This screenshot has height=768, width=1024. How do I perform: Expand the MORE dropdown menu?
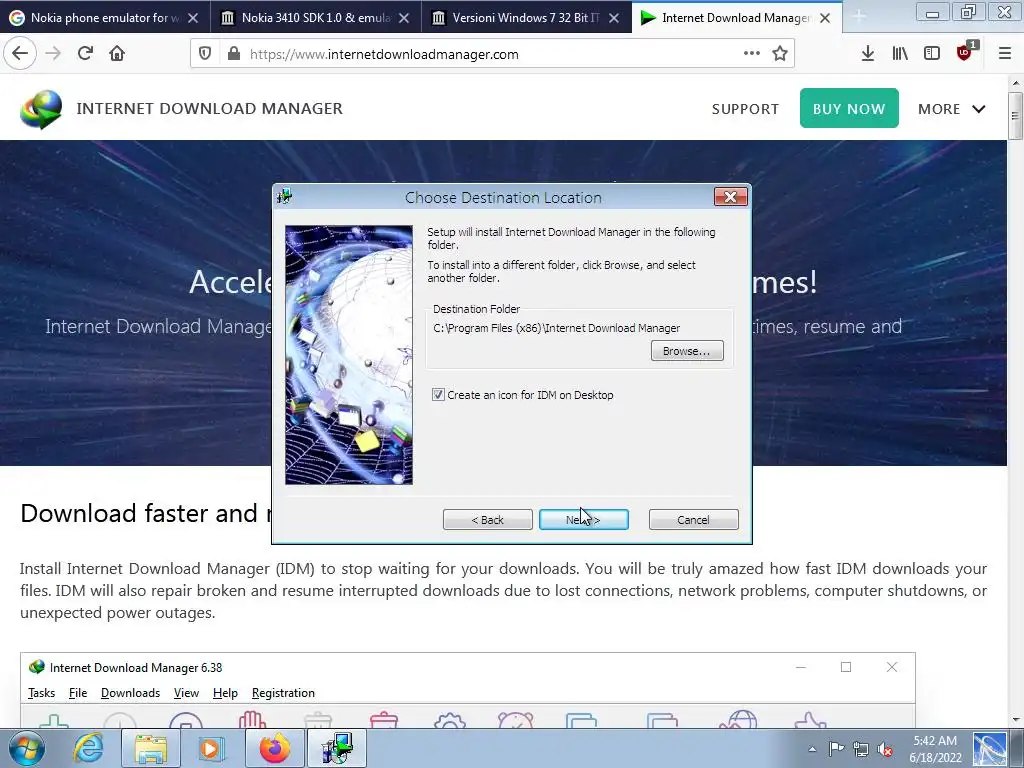coord(952,109)
